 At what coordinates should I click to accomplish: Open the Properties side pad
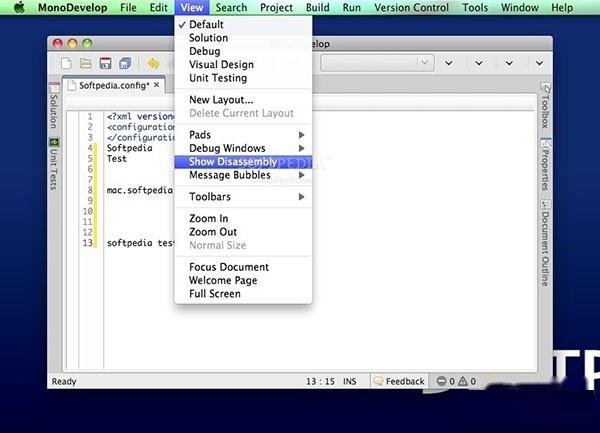coord(545,164)
